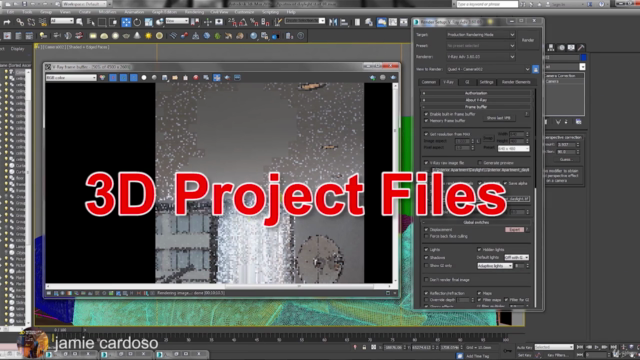The width and height of the screenshot is (640, 360).
Task: Toggle the 2.5D Snaps icon
Action: point(232,22)
